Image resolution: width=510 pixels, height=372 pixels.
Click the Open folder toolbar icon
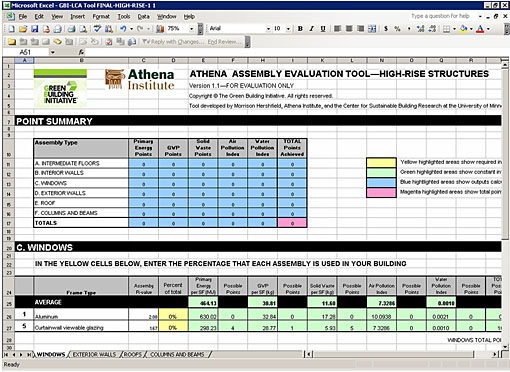click(23, 29)
